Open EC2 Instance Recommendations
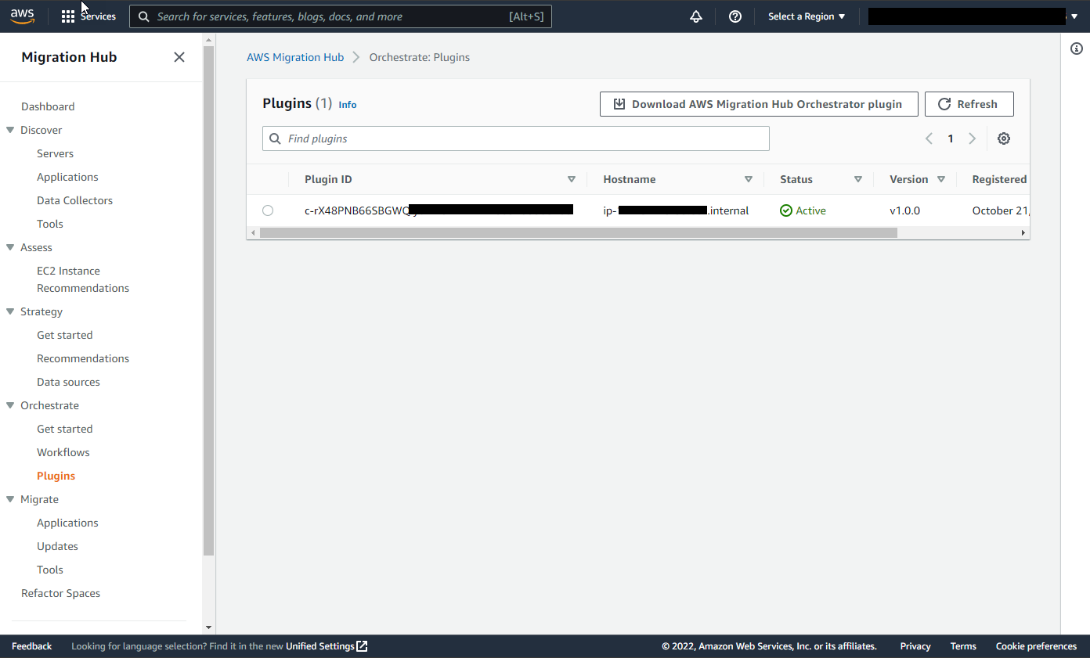The width and height of the screenshot is (1090, 658). click(x=83, y=279)
